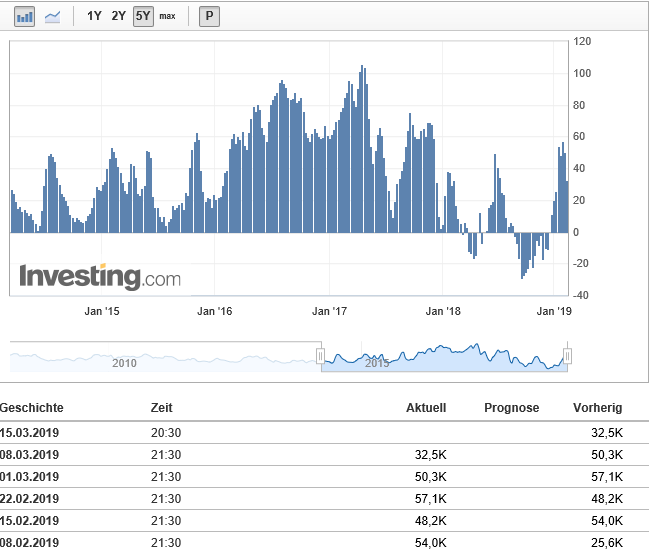Click the Geschichte column header
This screenshot has height=549, width=651.
click(32, 408)
